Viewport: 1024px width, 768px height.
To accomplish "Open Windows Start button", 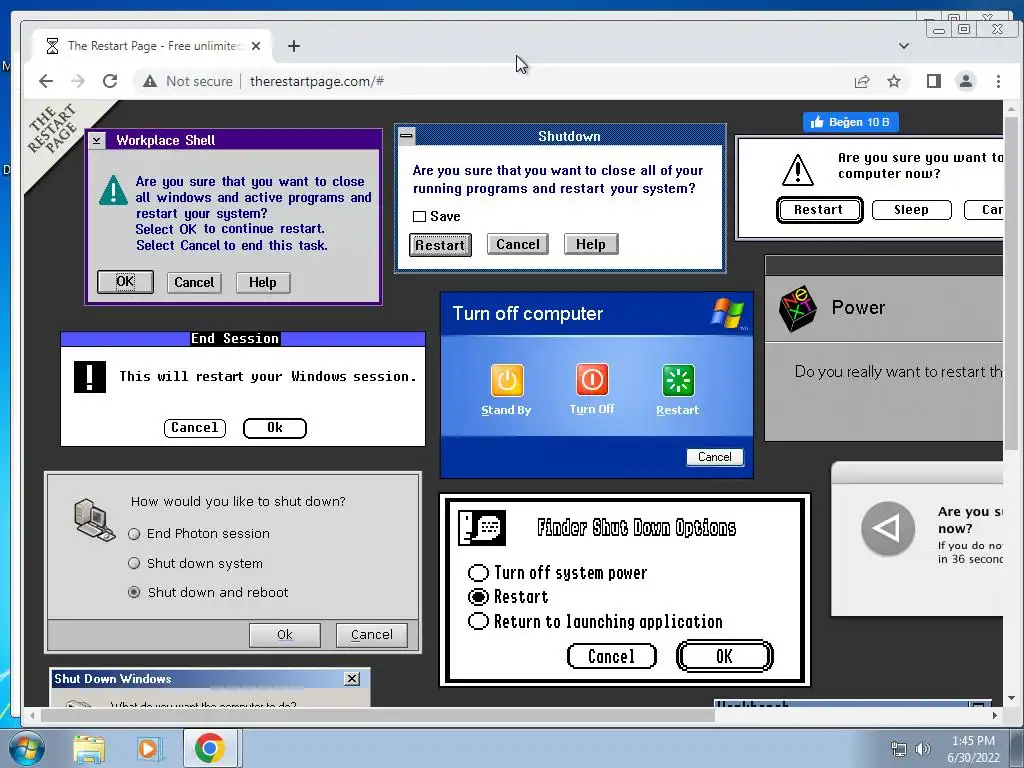I will (27, 748).
